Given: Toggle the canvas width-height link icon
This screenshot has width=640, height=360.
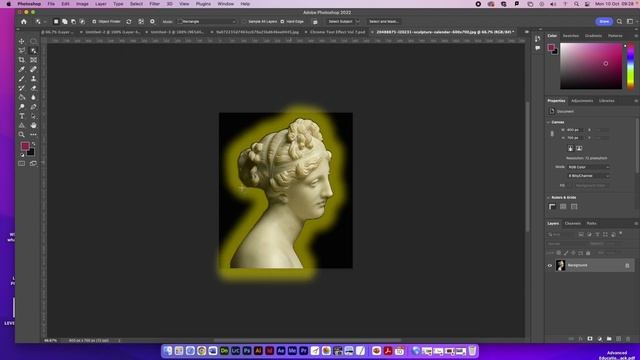Looking at the screenshot, I should pyautogui.click(x=552, y=133).
